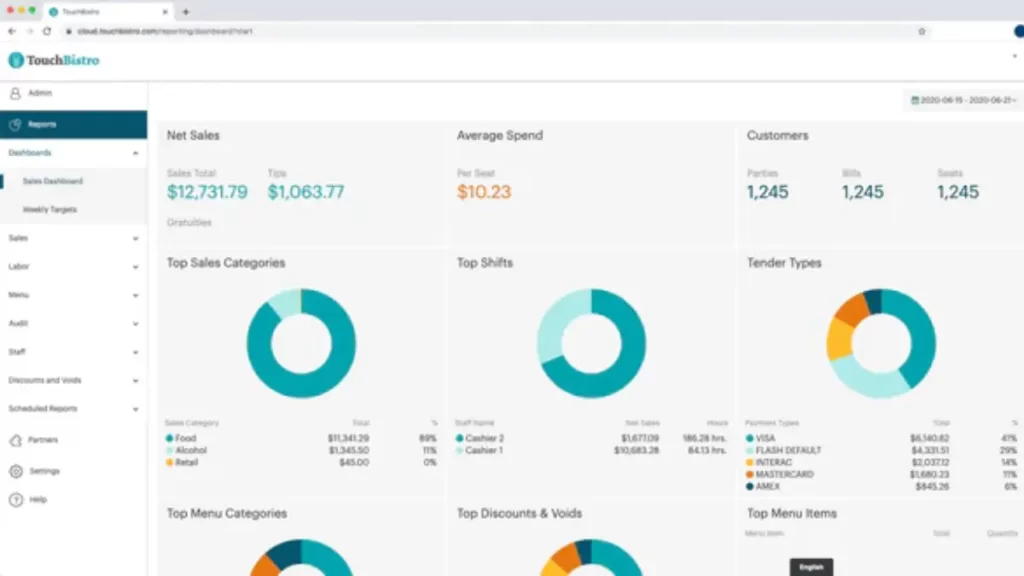Open a new browser tab with plus icon

(x=186, y=12)
